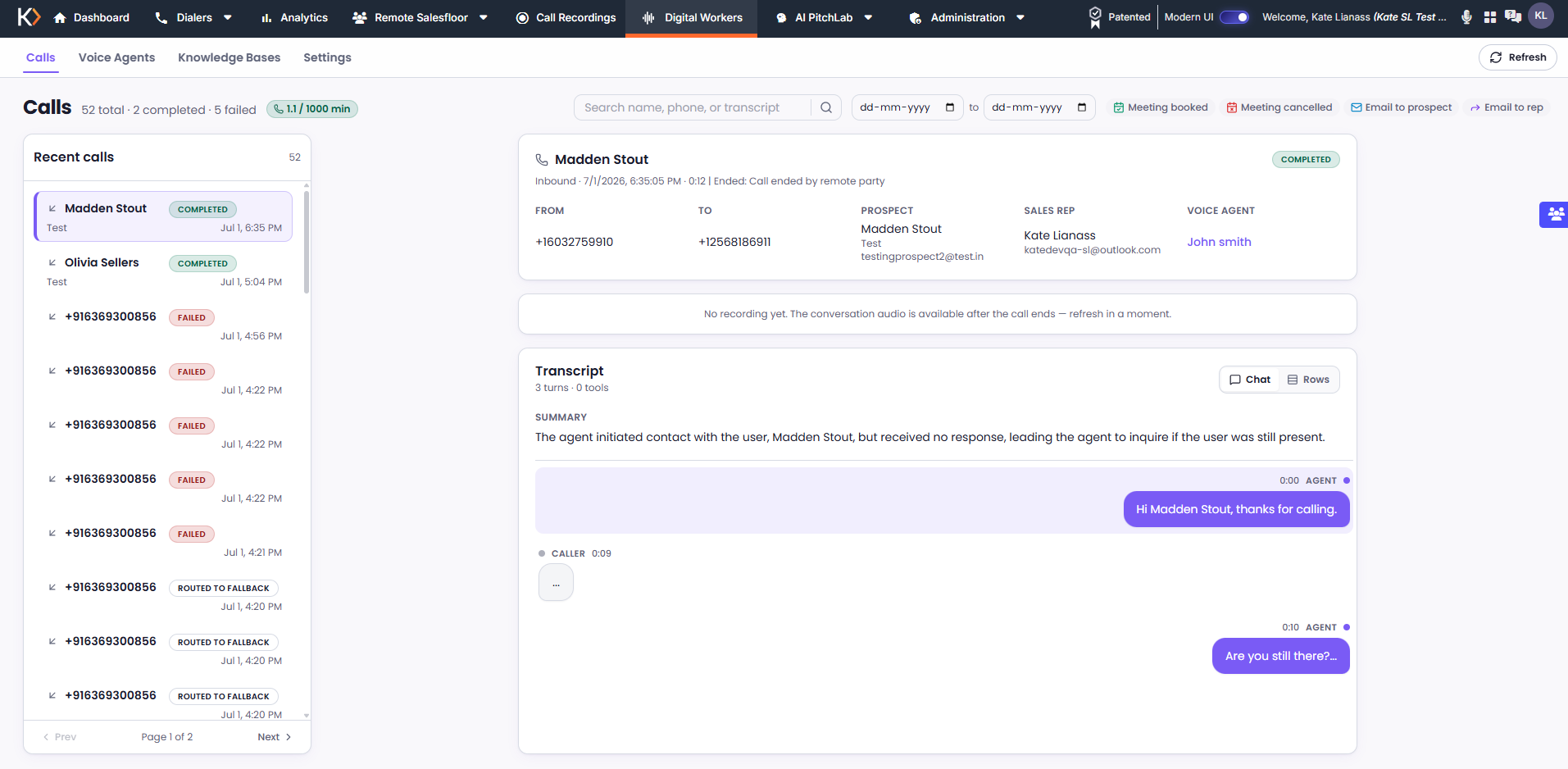Image resolution: width=1568 pixels, height=769 pixels.
Task: Click the +16032759910 from number
Action: [574, 242]
